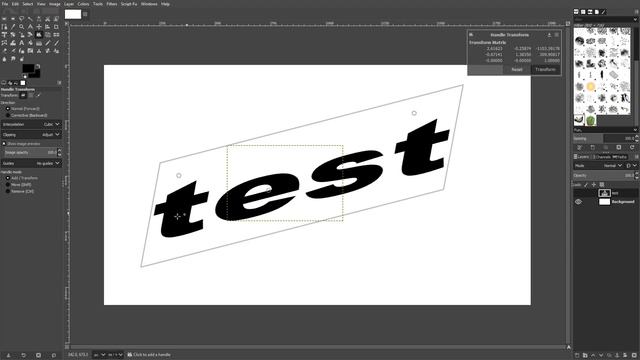Select the Rectangle Select tool

[x=4, y=18]
